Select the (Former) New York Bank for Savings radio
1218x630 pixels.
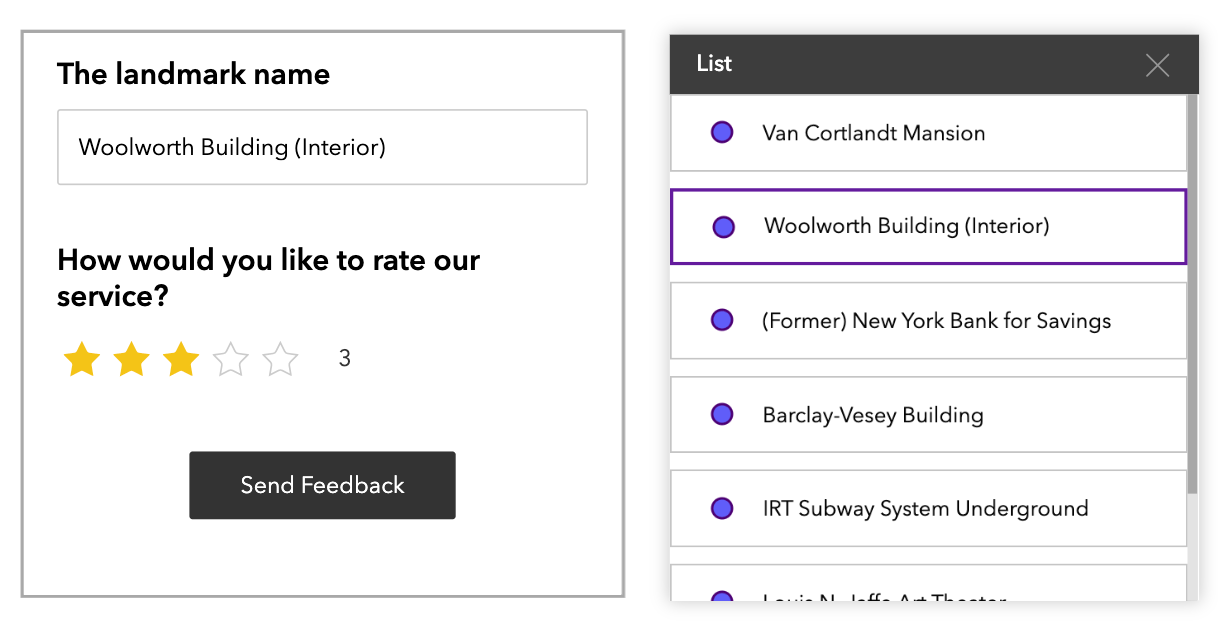(x=722, y=320)
